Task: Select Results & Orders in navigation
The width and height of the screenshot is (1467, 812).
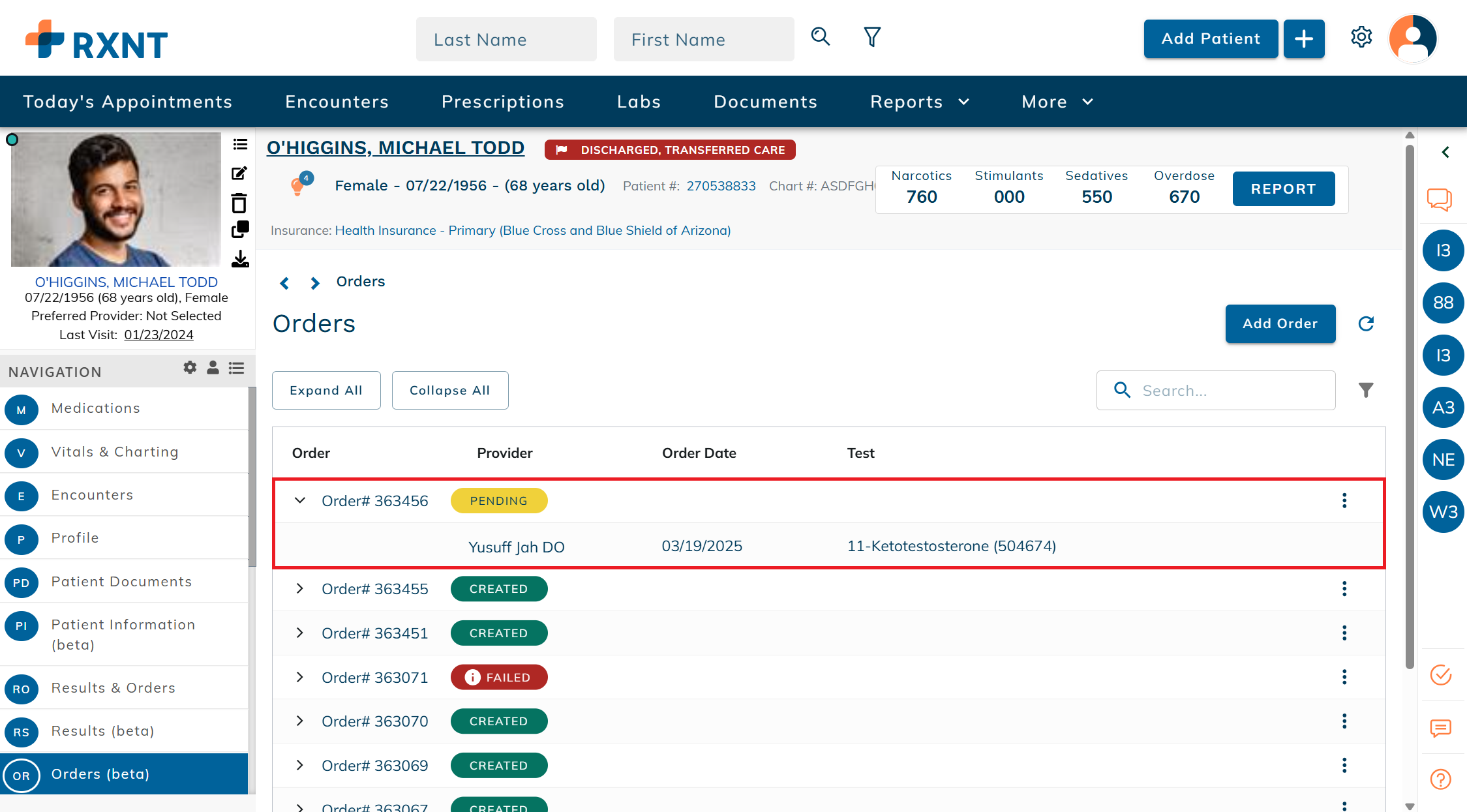Action: click(124, 688)
